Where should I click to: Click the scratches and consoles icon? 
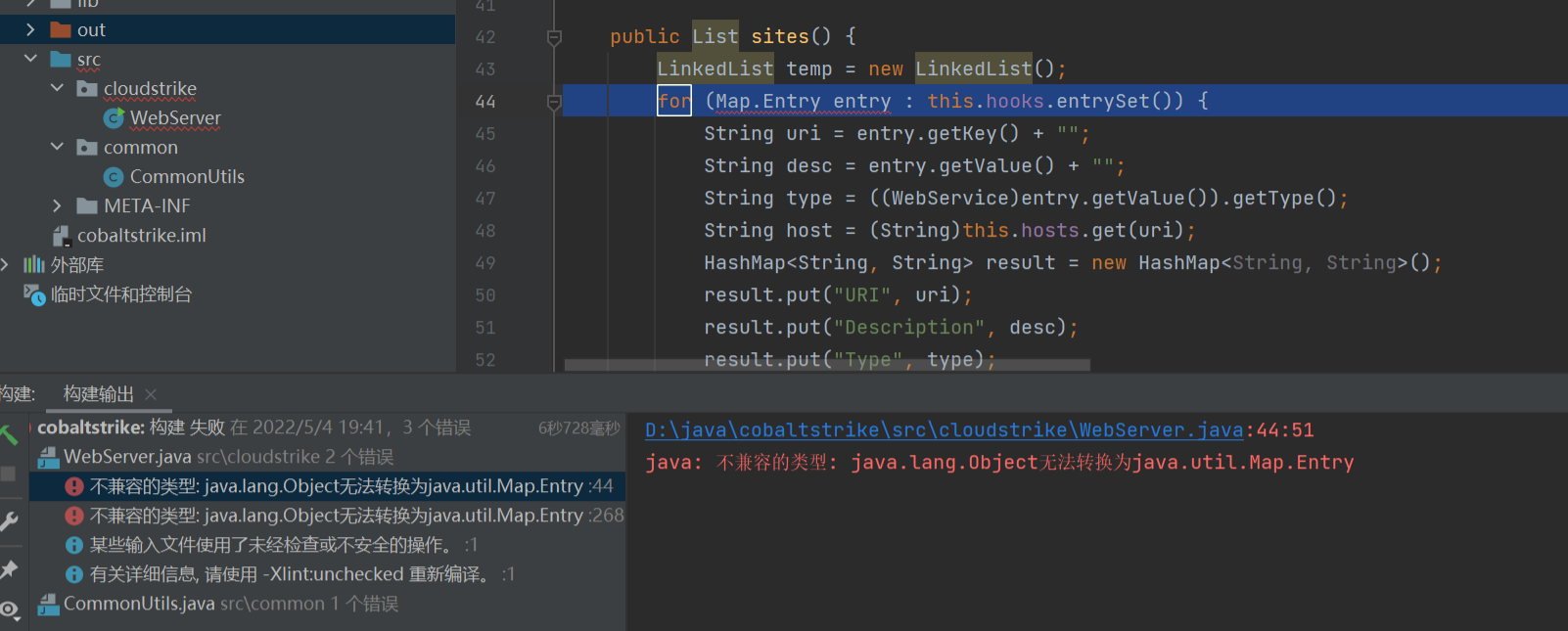34,294
